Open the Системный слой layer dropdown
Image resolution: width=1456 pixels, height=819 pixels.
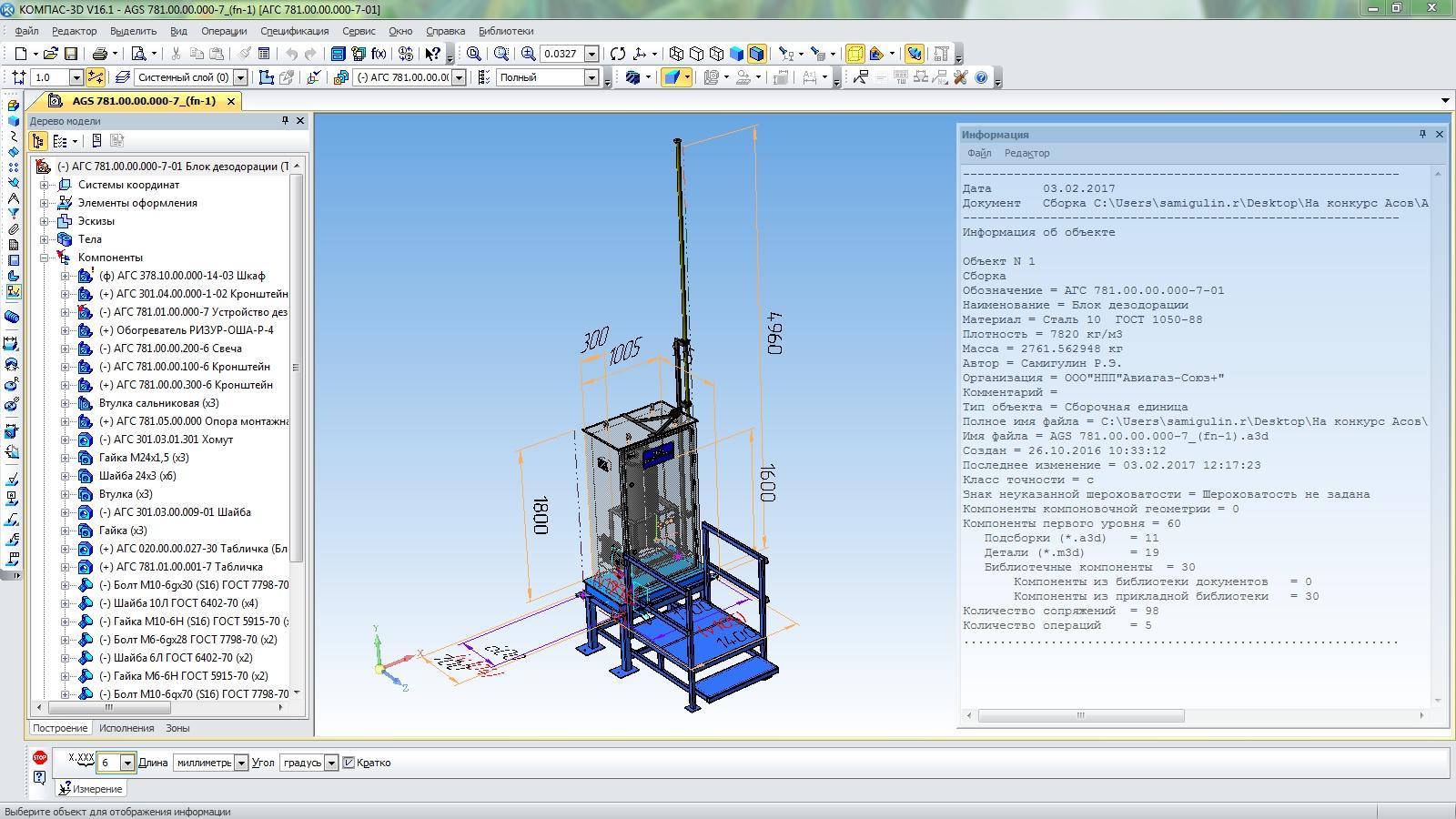coord(240,77)
